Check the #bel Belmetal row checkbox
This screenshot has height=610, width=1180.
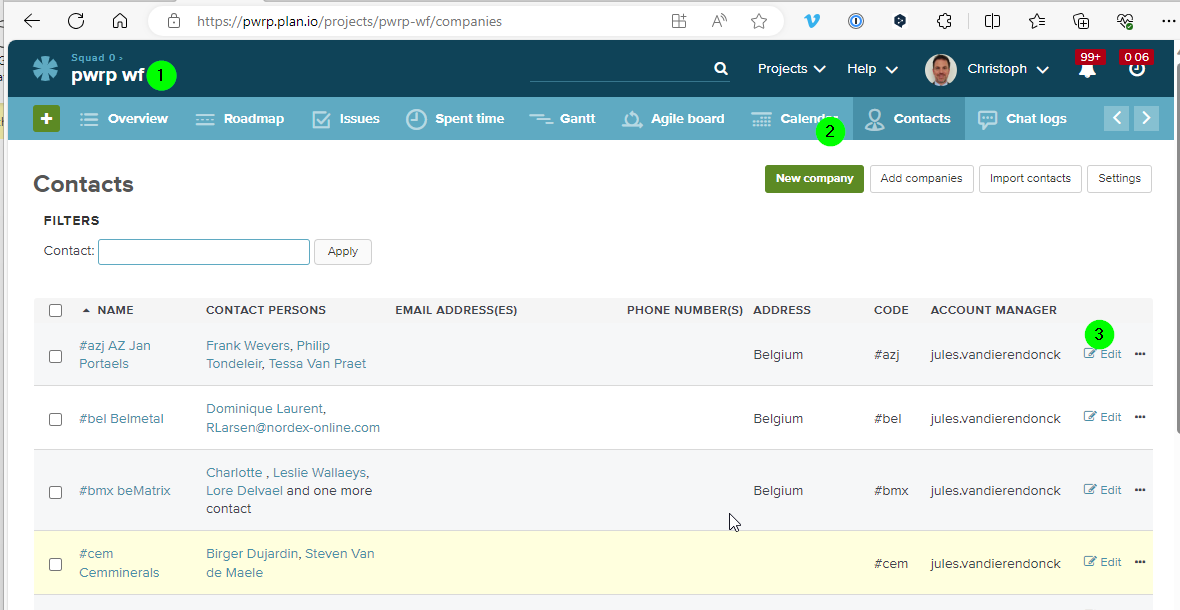click(56, 419)
